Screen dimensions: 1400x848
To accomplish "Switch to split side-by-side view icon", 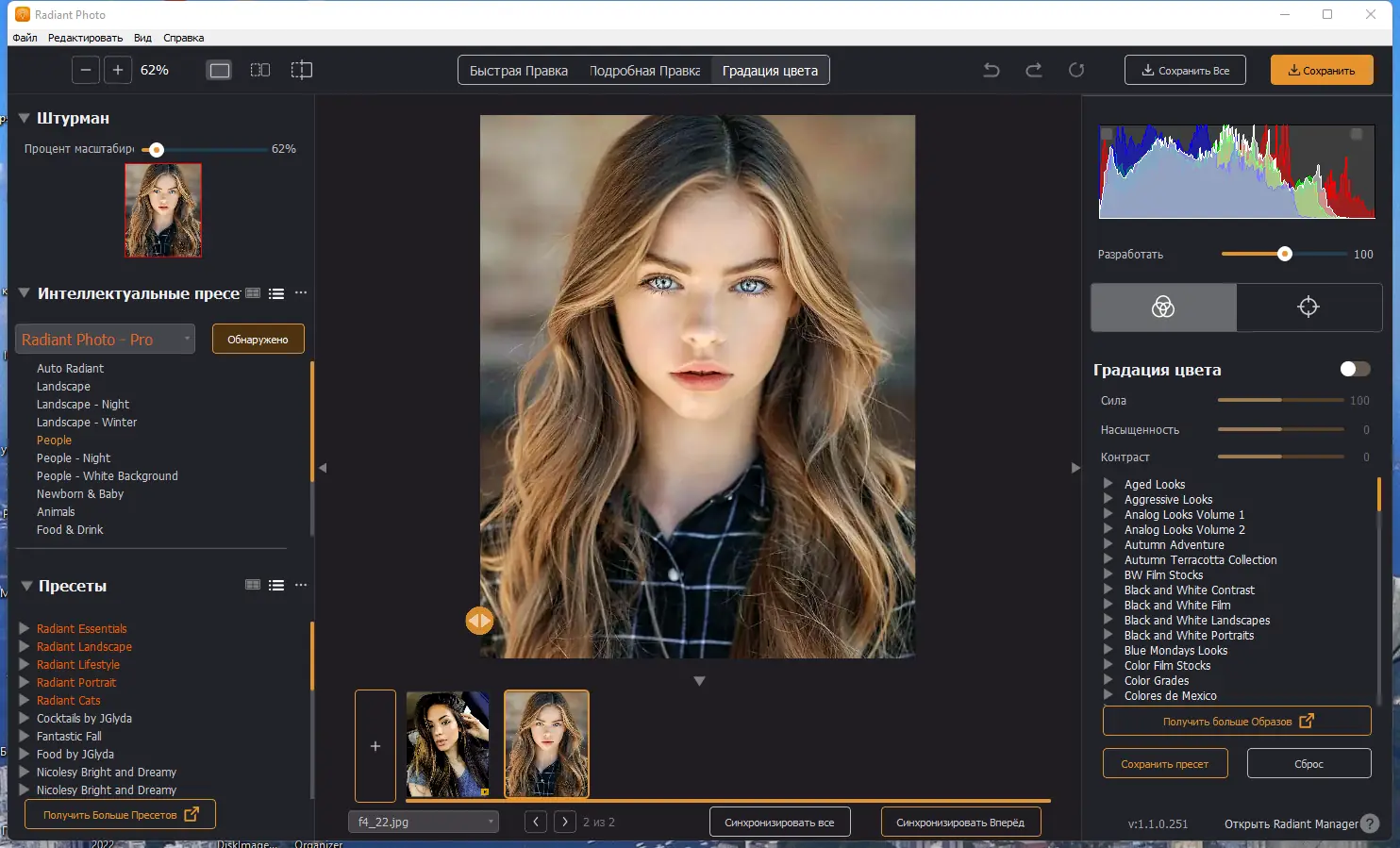I will (x=260, y=70).
